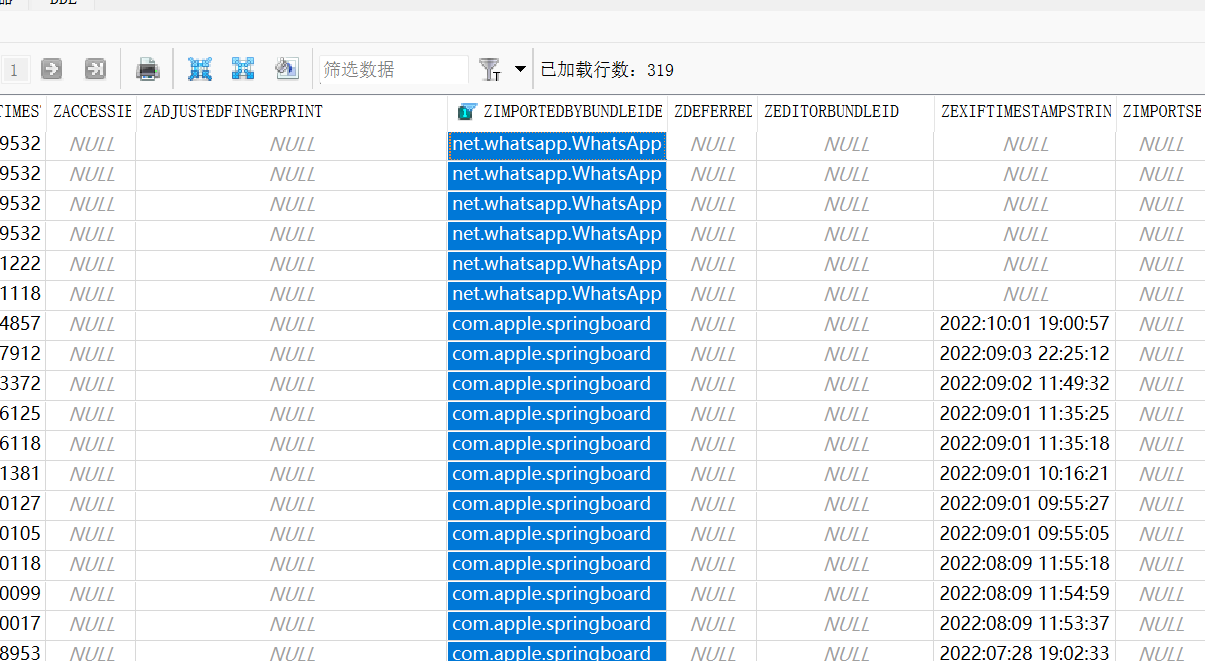Image resolution: width=1205 pixels, height=661 pixels.
Task: Select ZACCESSIE NULL cell in row 3372
Action: 90,384
